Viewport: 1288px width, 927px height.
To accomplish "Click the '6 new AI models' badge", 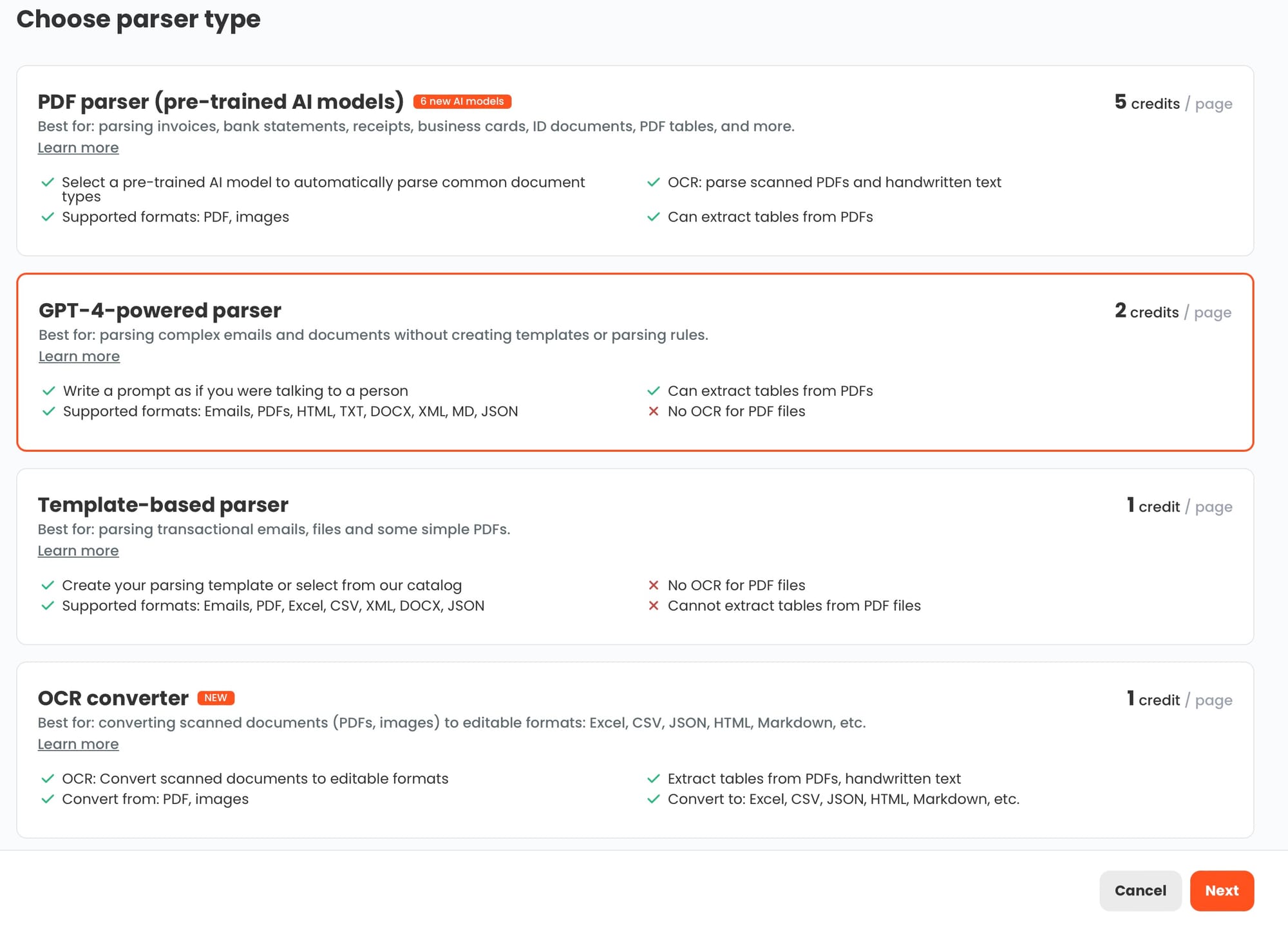I will 462,102.
